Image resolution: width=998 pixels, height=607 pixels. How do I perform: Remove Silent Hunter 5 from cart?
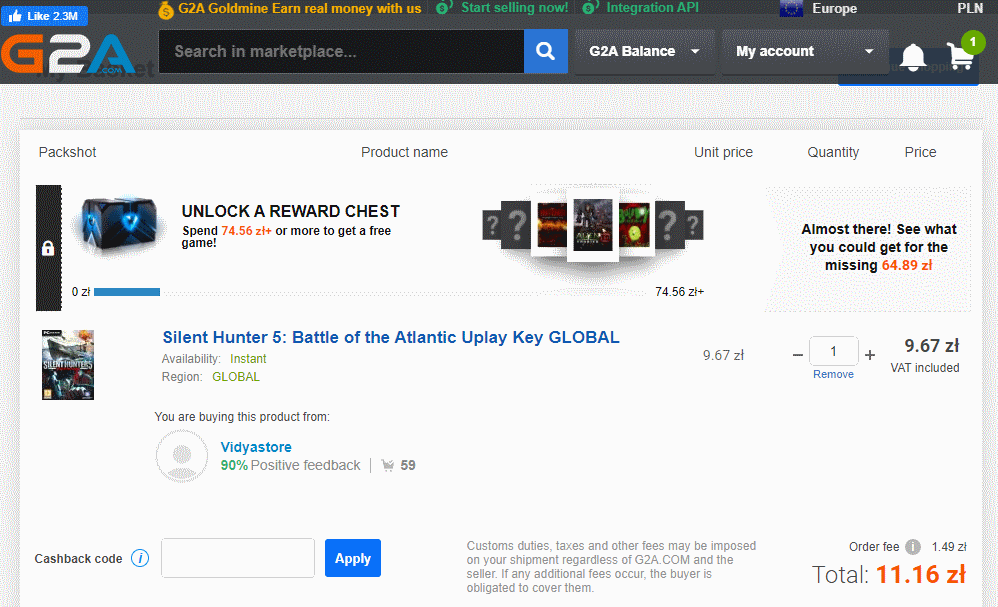[833, 374]
